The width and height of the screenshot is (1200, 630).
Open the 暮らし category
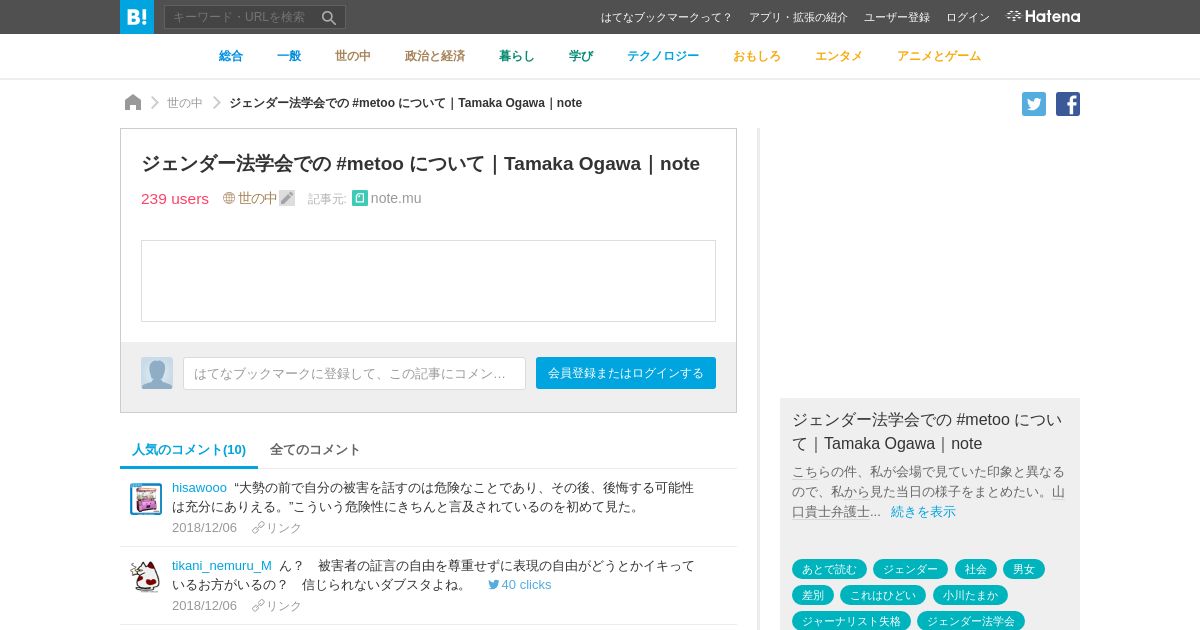(x=517, y=56)
